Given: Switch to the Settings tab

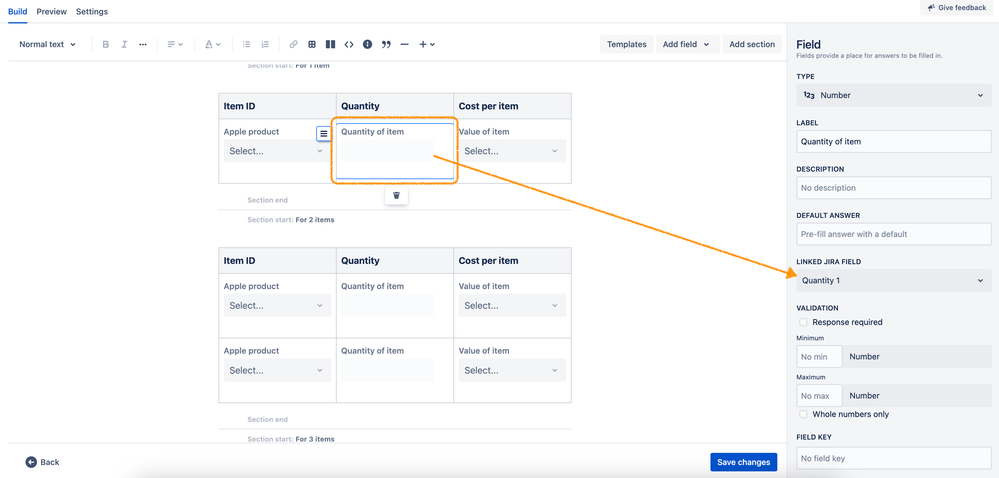Looking at the screenshot, I should pos(92,11).
